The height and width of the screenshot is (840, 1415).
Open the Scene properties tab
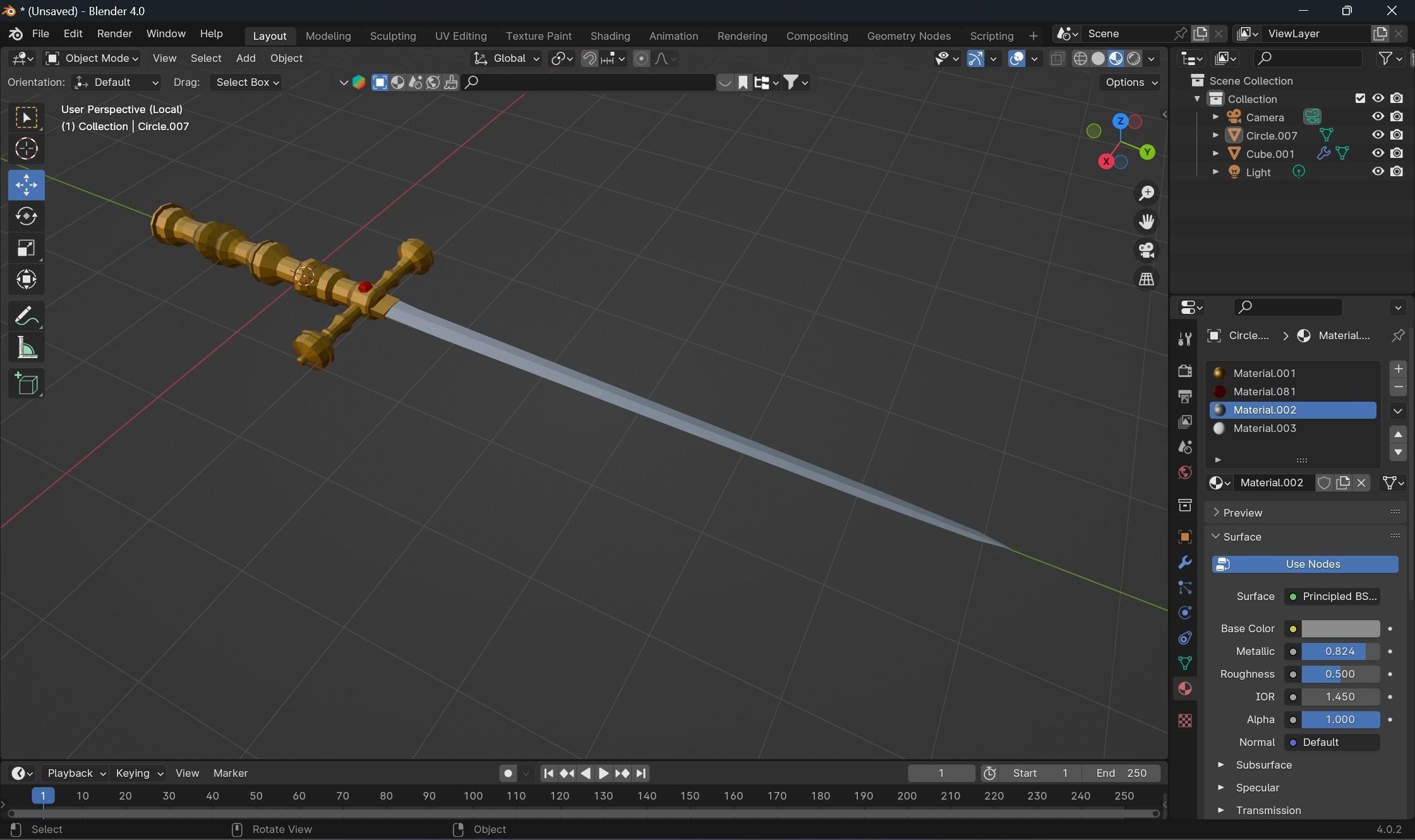(1185, 447)
